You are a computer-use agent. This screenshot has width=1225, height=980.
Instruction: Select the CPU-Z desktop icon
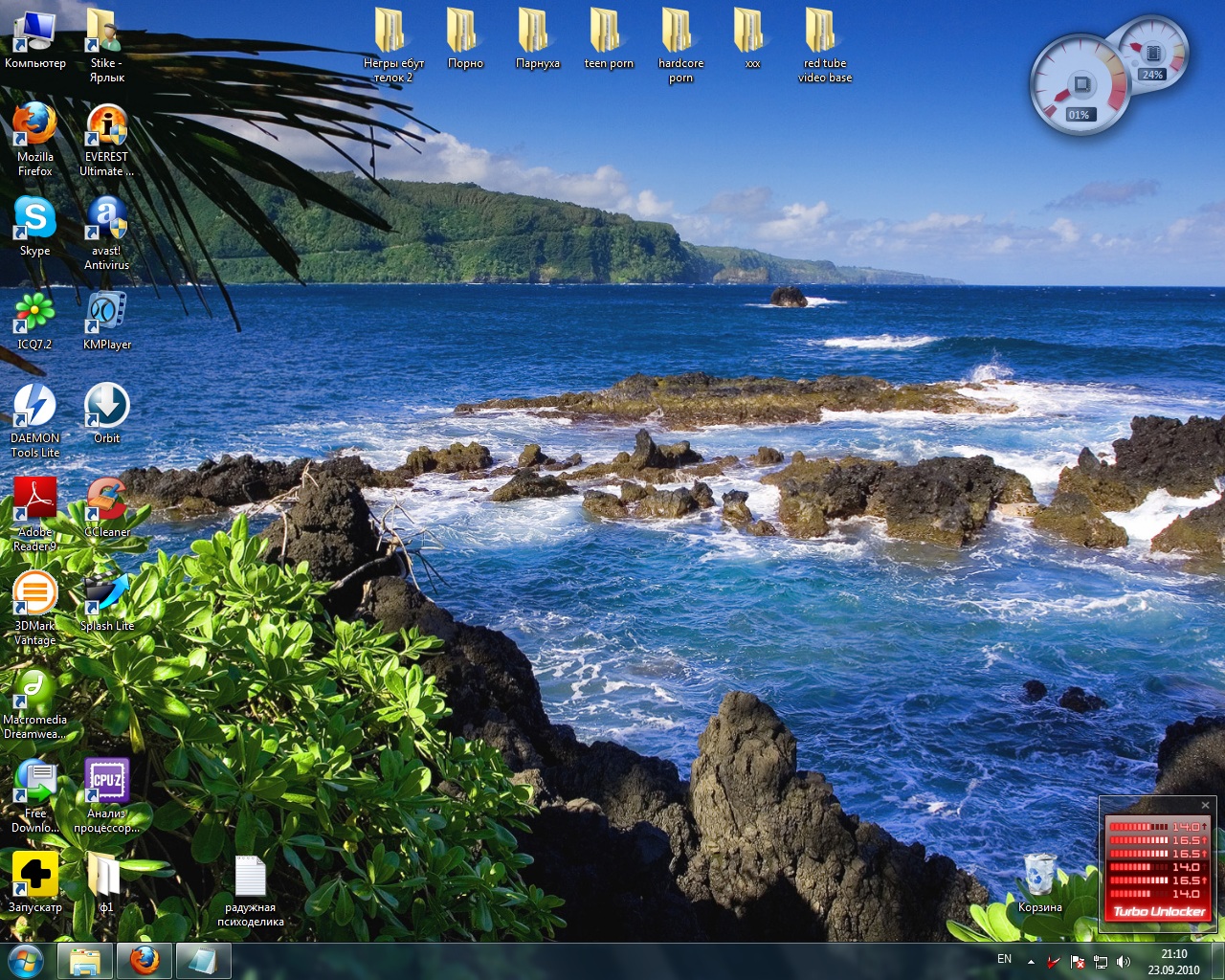tap(106, 782)
